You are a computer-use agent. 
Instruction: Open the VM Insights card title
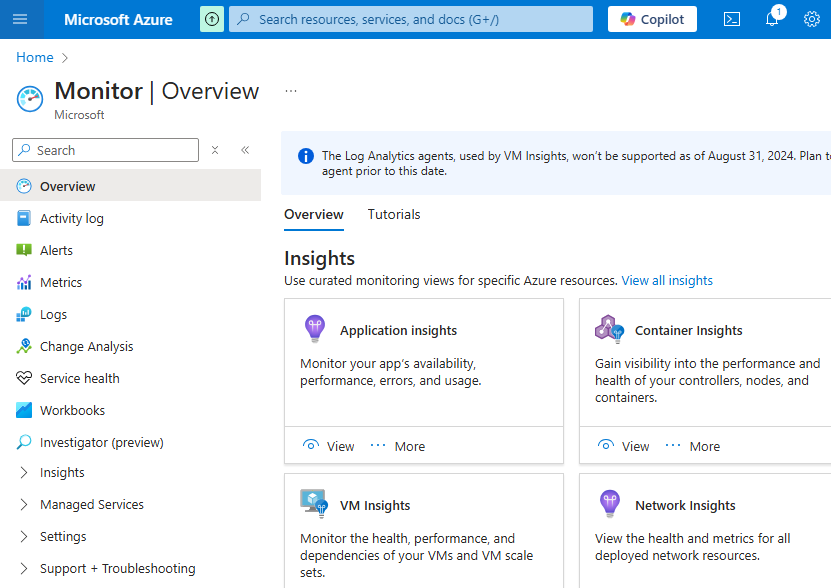[375, 505]
